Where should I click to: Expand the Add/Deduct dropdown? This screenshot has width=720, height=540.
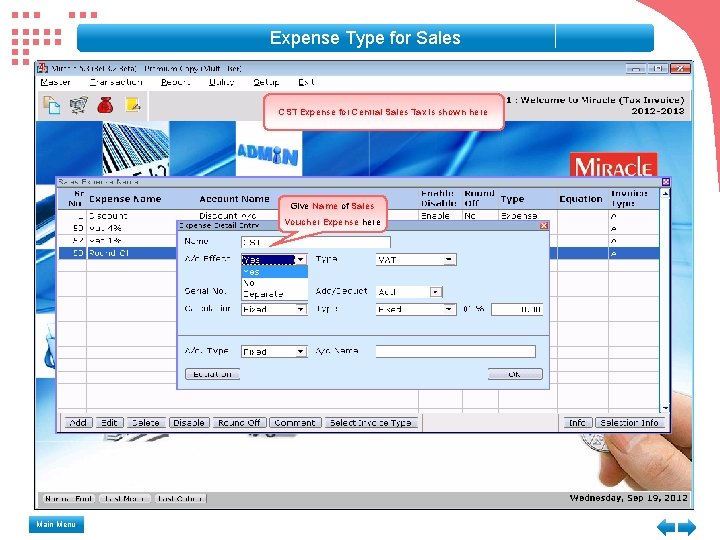pos(435,292)
